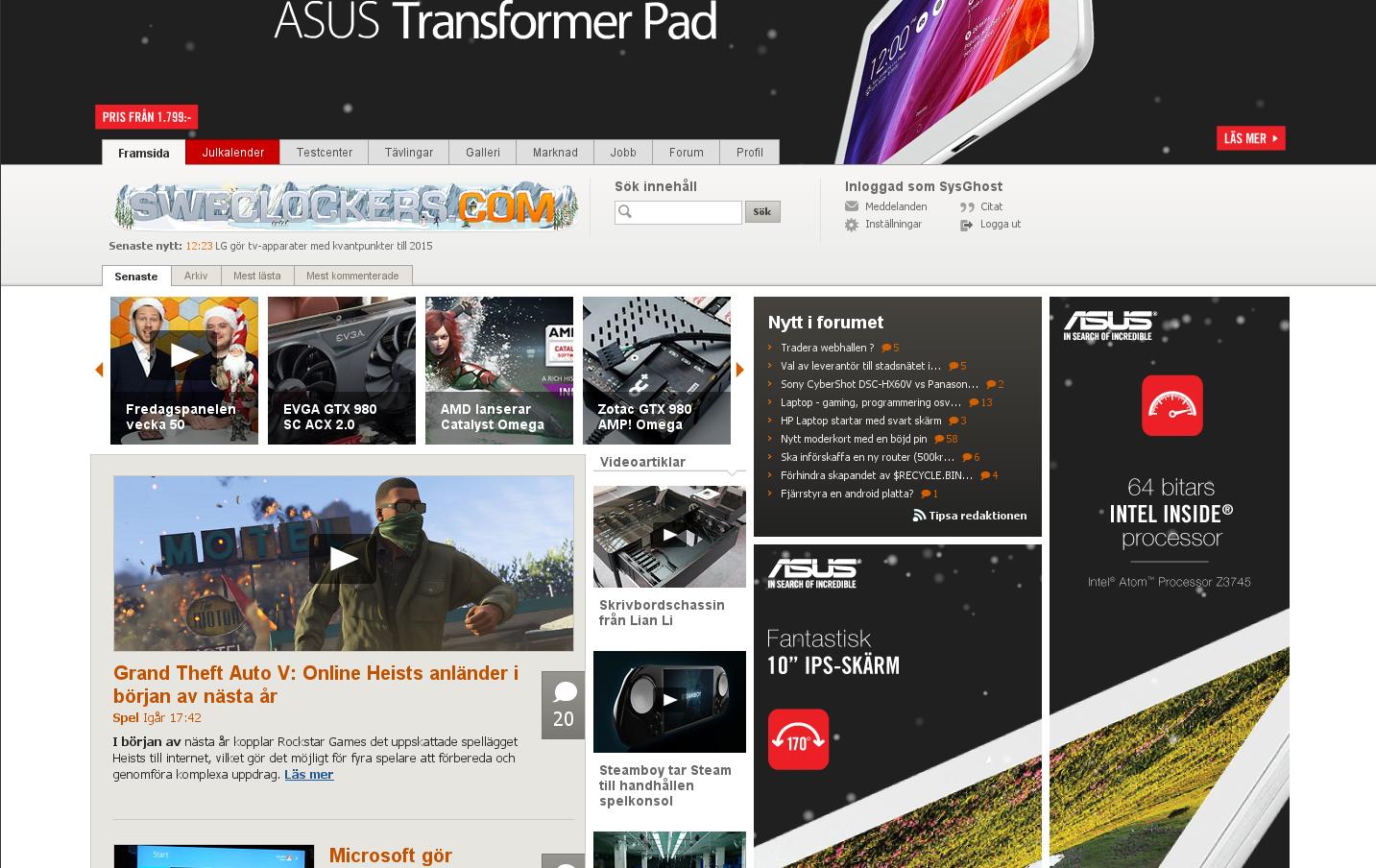Play the Fredagspanelen vecka 50 video
The width and height of the screenshot is (1376, 868).
coord(184,354)
